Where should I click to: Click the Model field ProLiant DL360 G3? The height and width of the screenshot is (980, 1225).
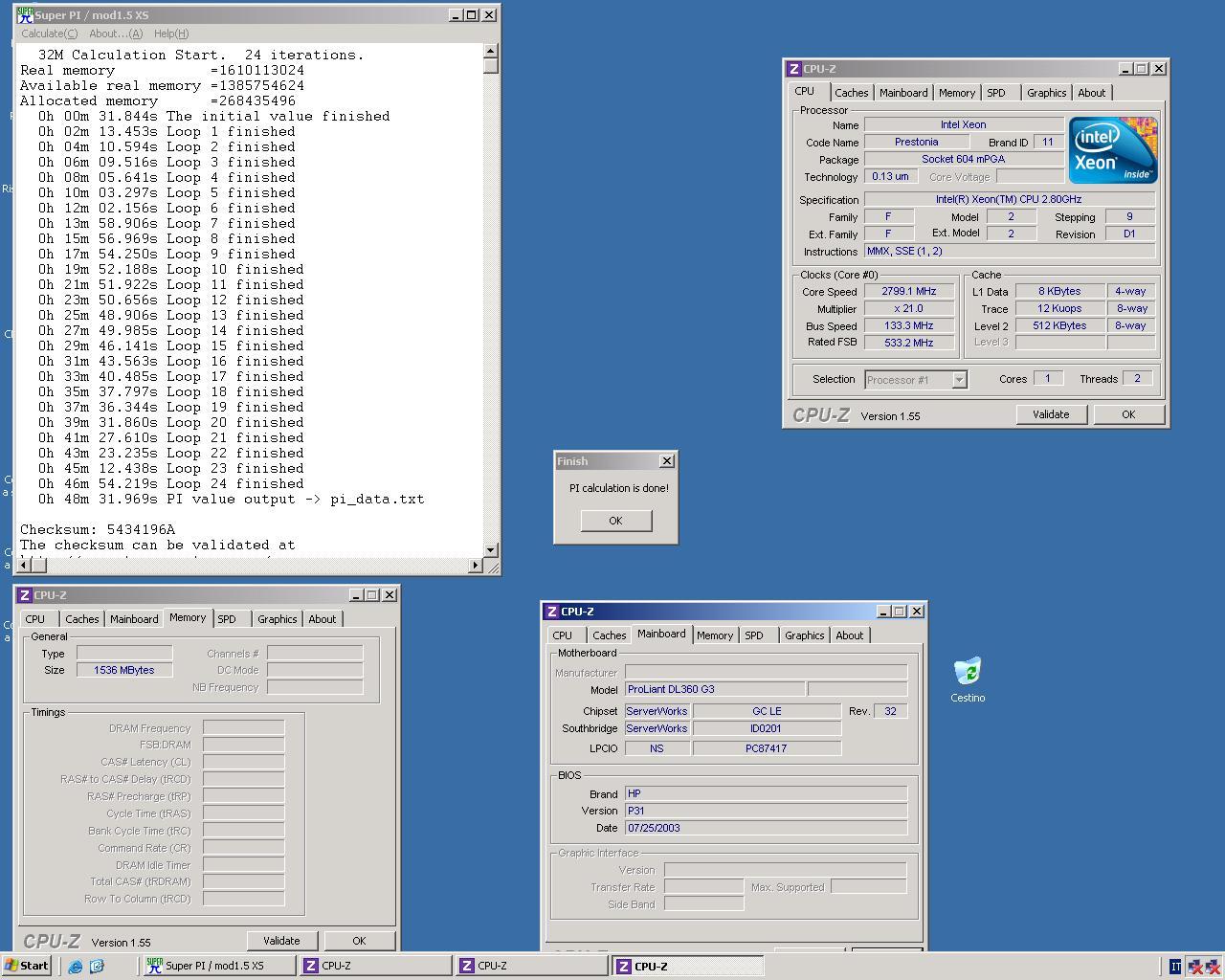pos(714,689)
